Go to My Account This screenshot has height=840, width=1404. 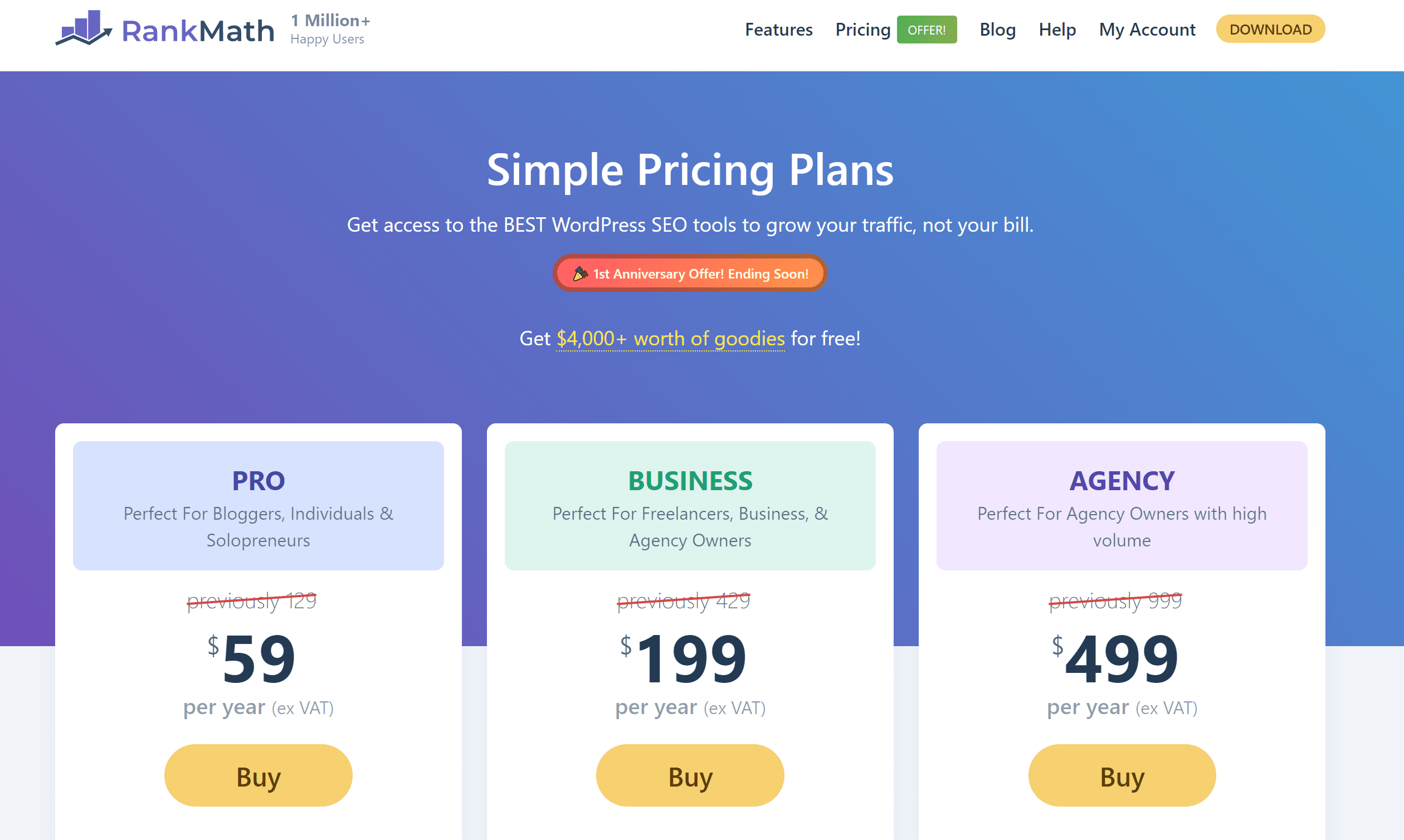coord(1147,30)
